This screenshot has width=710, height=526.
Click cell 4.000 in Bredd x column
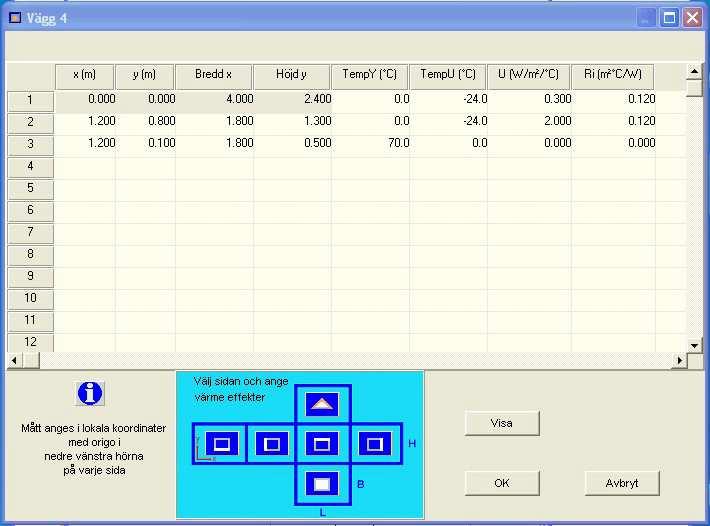(x=215, y=101)
